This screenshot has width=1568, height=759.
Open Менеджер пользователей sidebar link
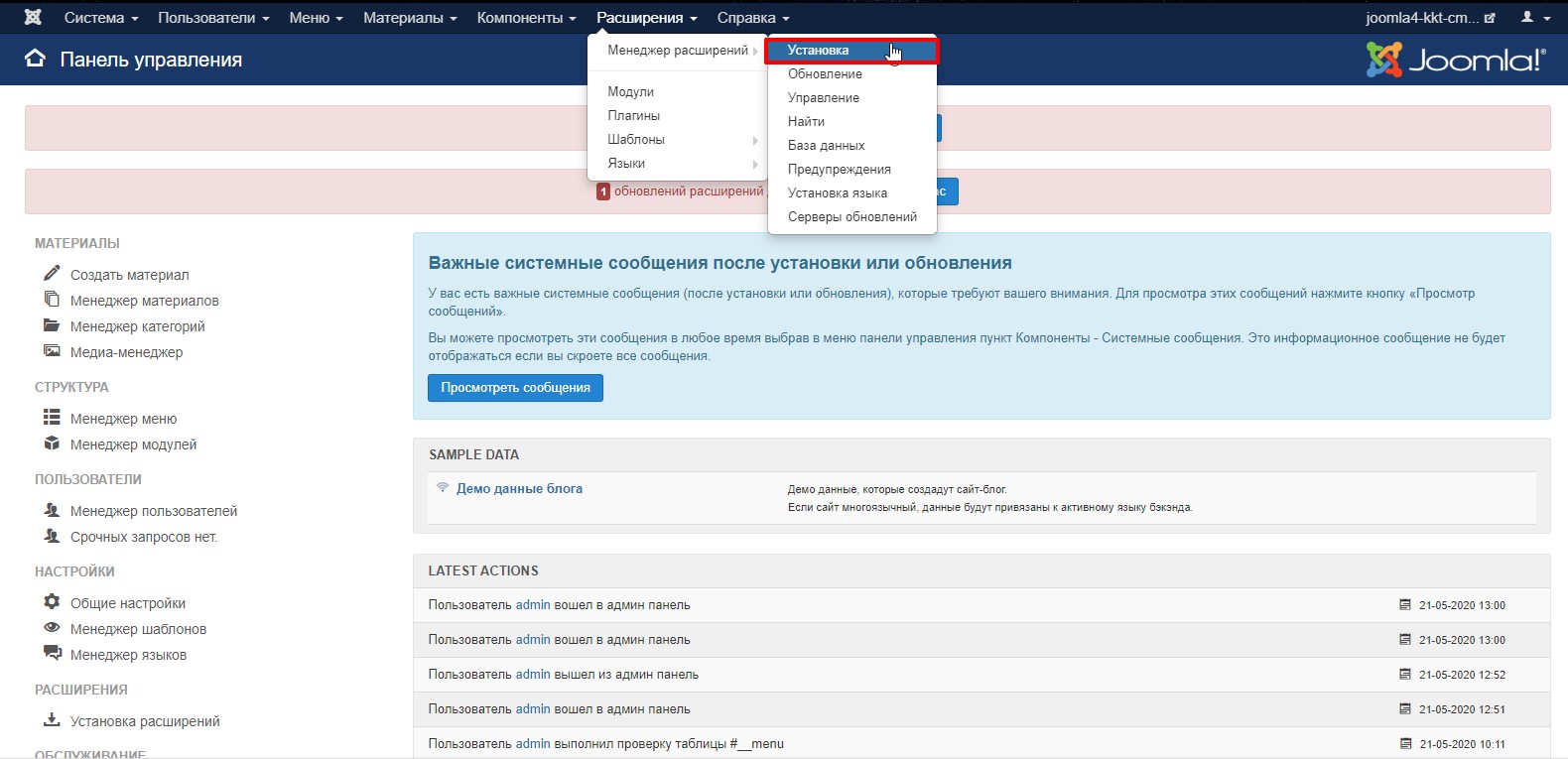tap(154, 511)
